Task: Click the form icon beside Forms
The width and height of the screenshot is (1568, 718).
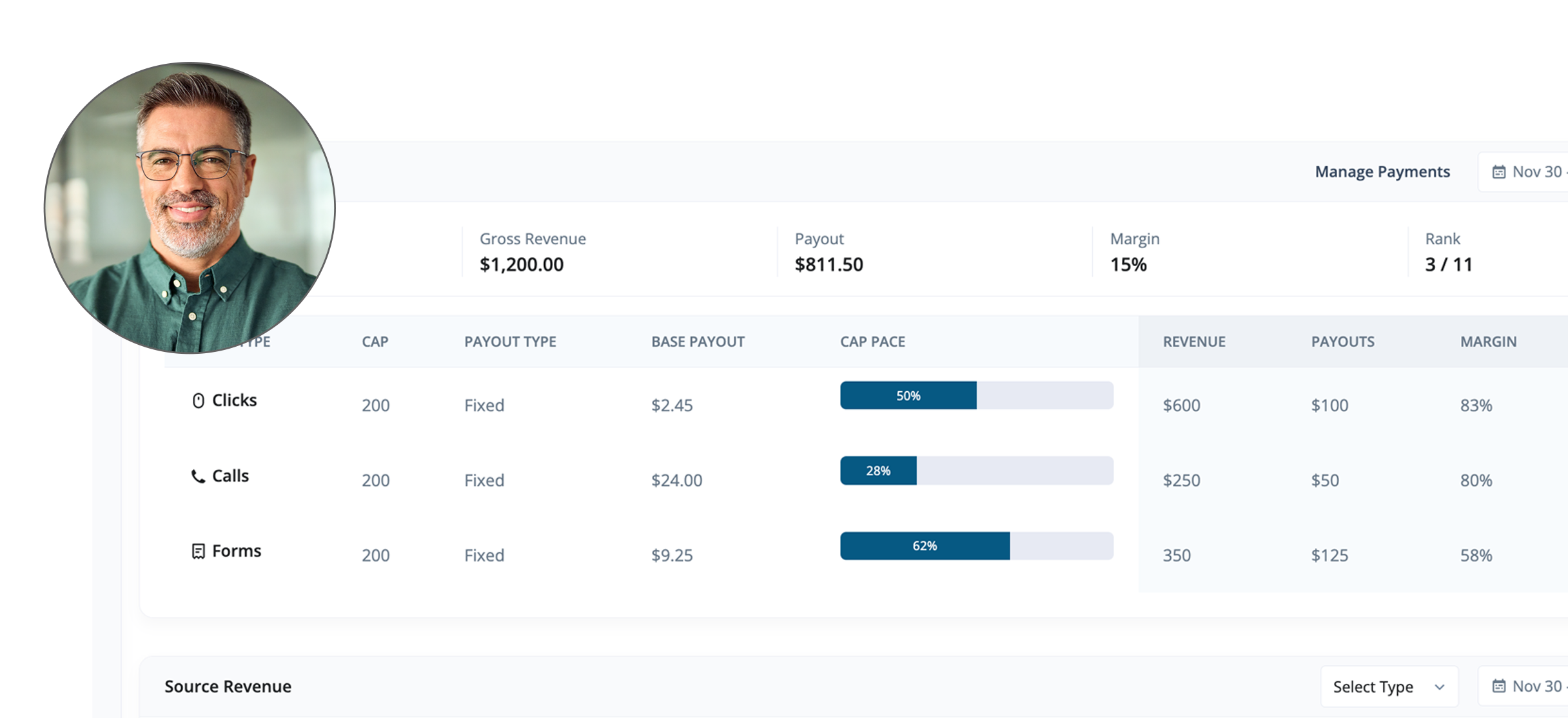Action: [x=199, y=551]
